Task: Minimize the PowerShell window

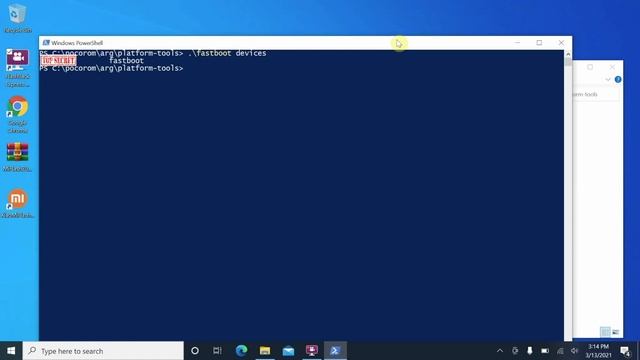Action: point(517,42)
